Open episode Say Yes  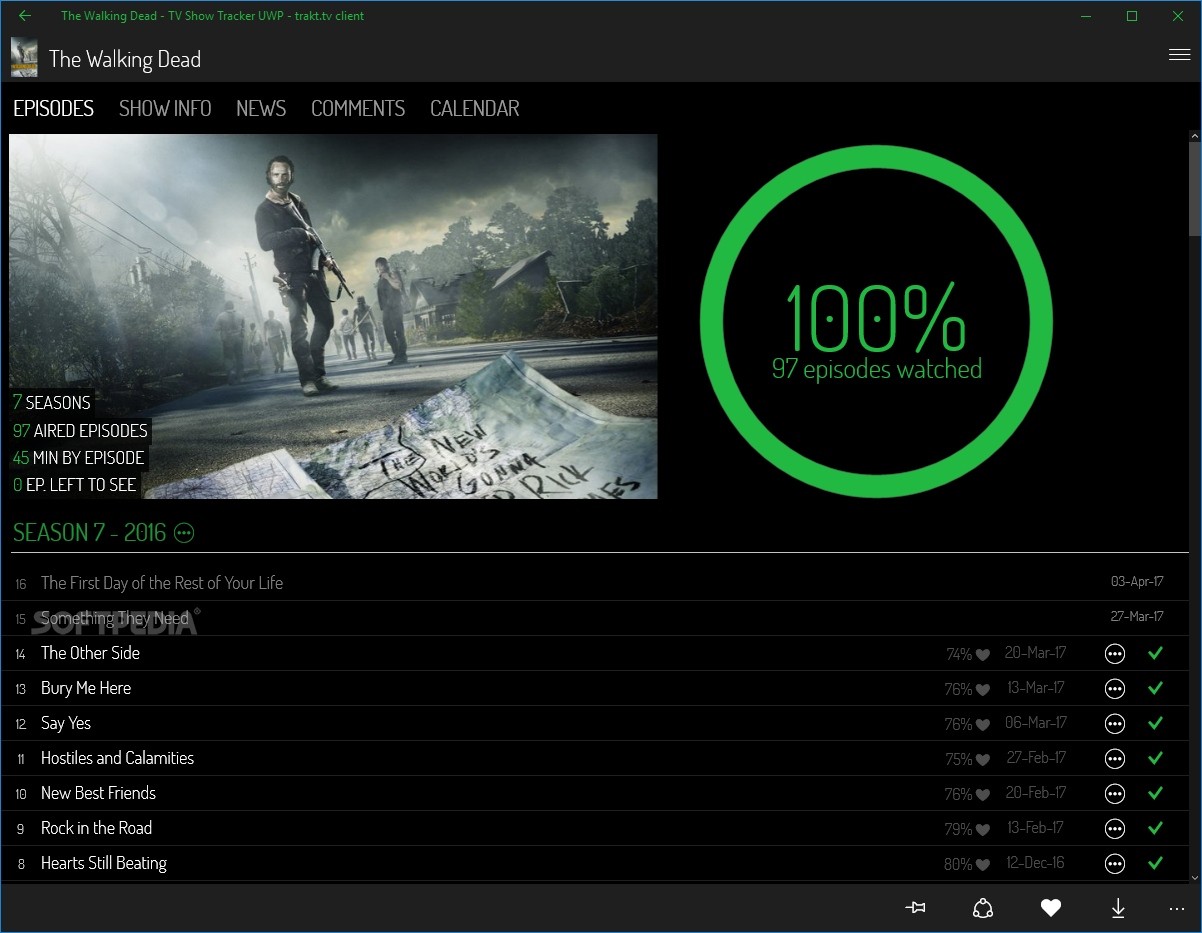pos(66,723)
